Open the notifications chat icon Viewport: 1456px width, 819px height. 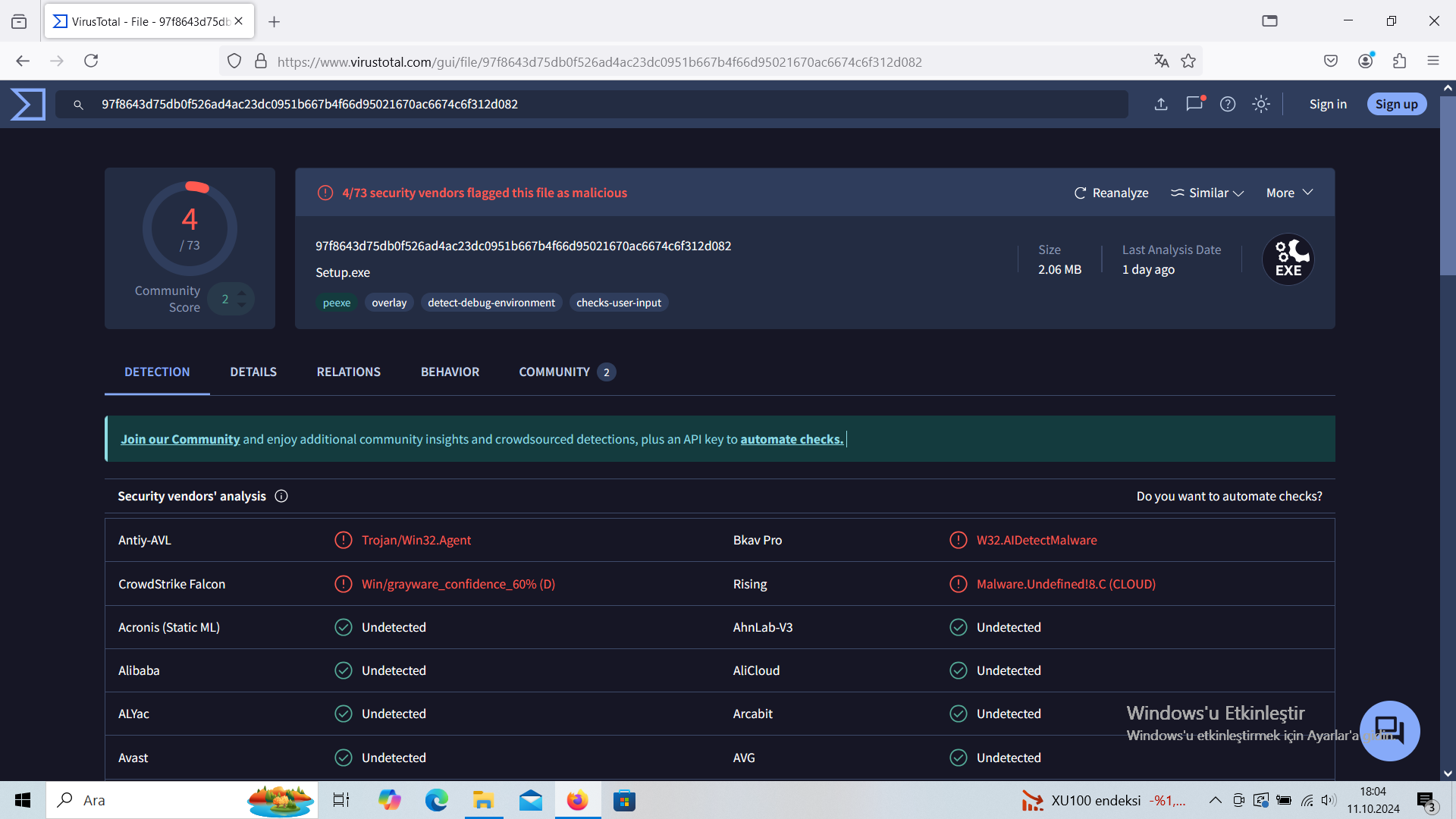click(x=1194, y=104)
